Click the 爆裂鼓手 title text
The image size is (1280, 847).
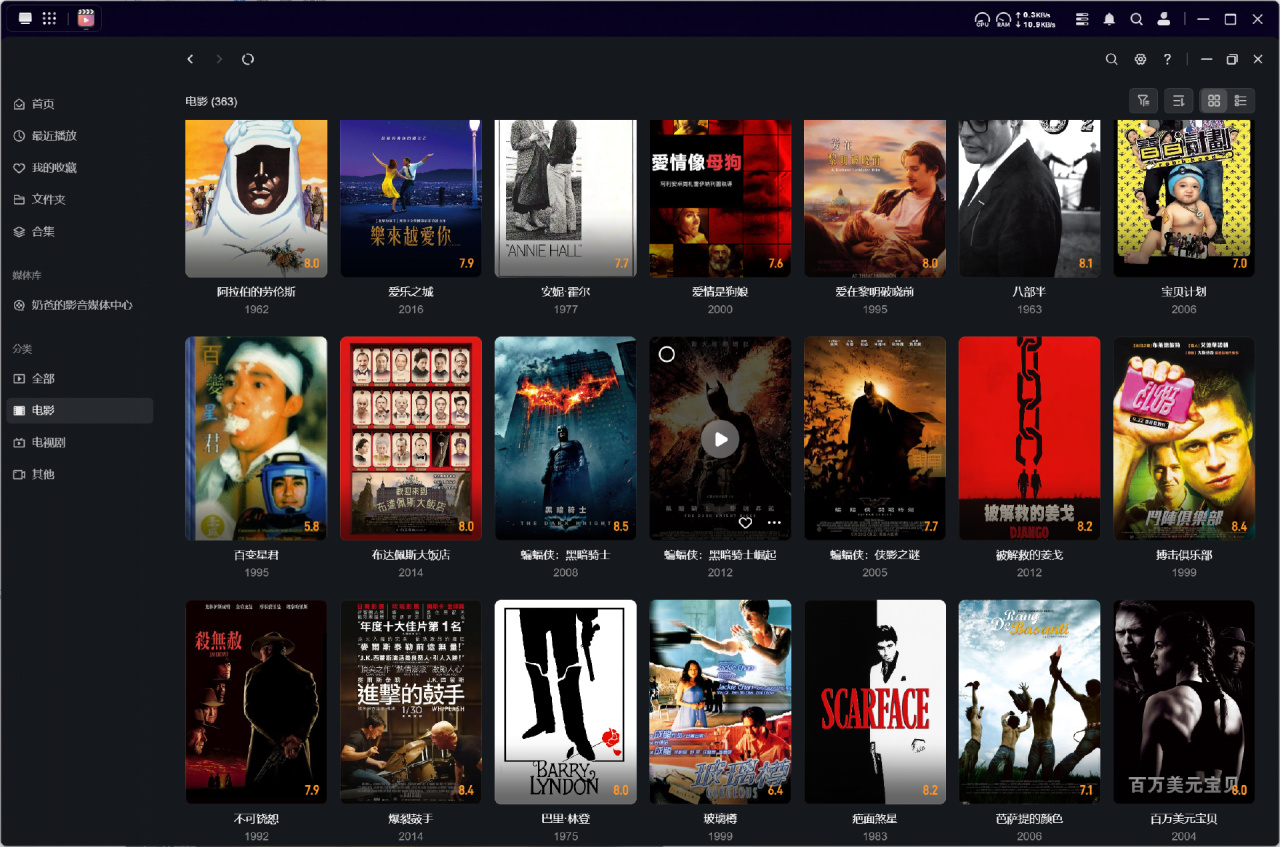411,819
